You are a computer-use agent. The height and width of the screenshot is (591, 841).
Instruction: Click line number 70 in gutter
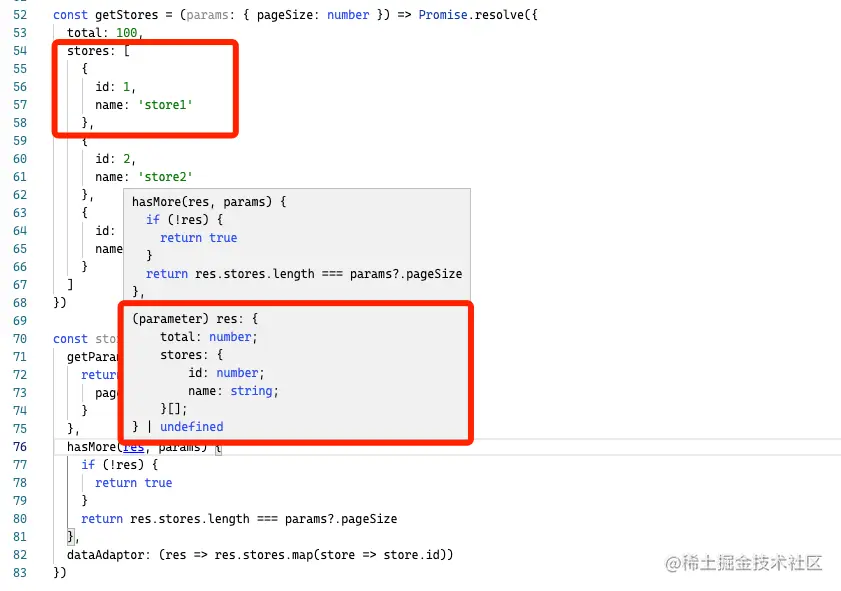point(20,339)
